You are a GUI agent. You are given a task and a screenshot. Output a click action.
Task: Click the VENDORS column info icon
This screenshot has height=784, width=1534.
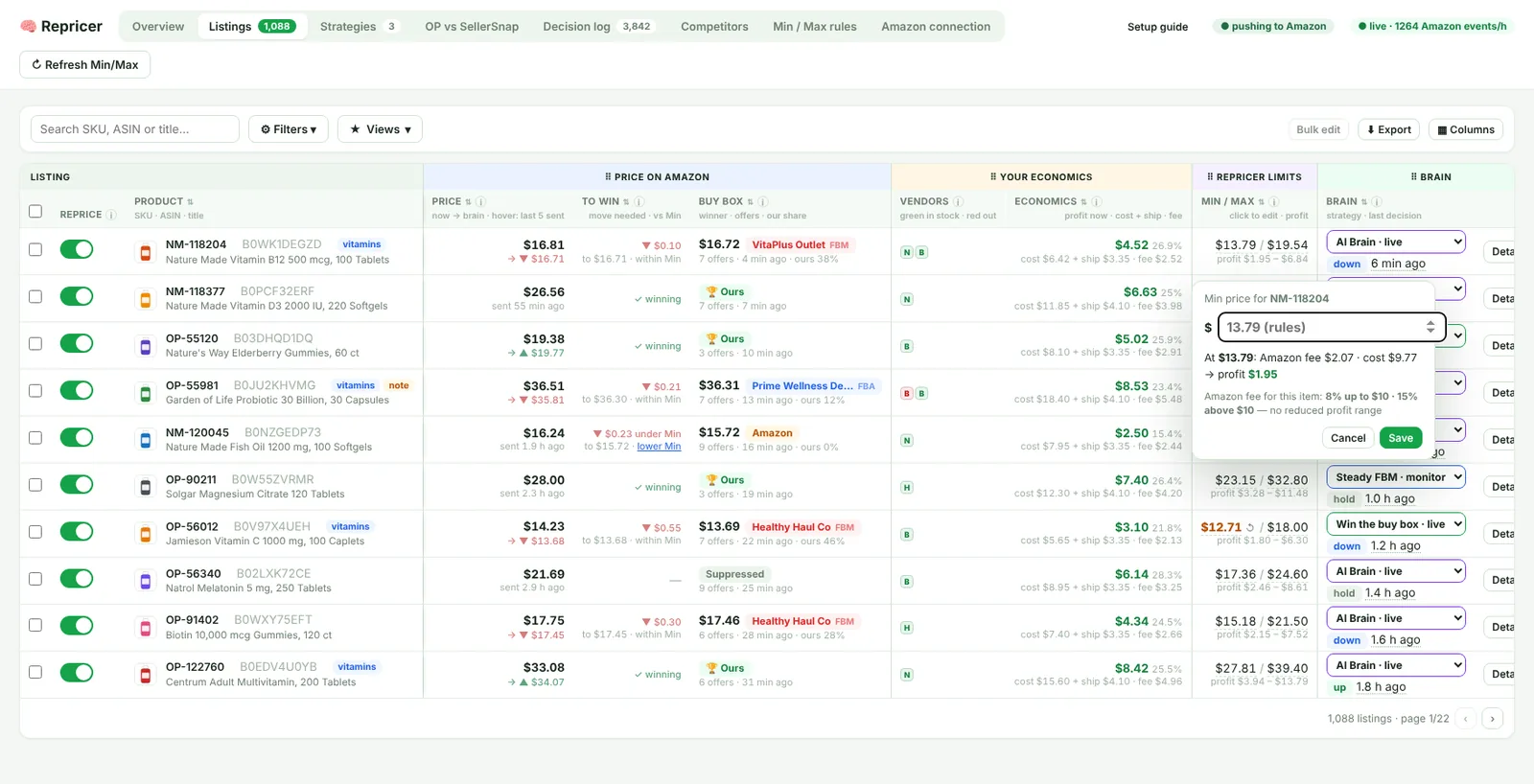pyautogui.click(x=959, y=202)
